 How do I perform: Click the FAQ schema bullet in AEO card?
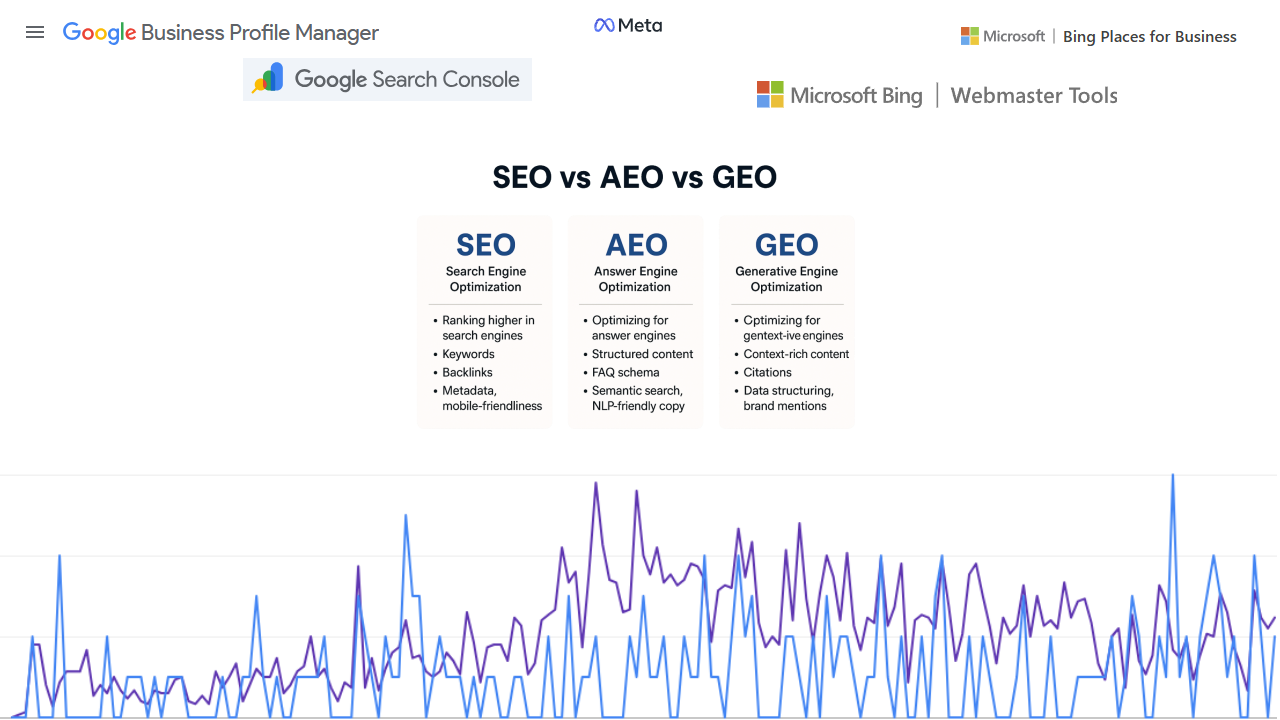(x=625, y=372)
